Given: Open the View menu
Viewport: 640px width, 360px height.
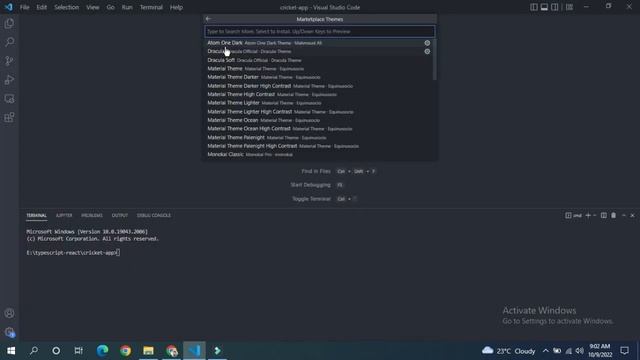Looking at the screenshot, I should click(93, 7).
